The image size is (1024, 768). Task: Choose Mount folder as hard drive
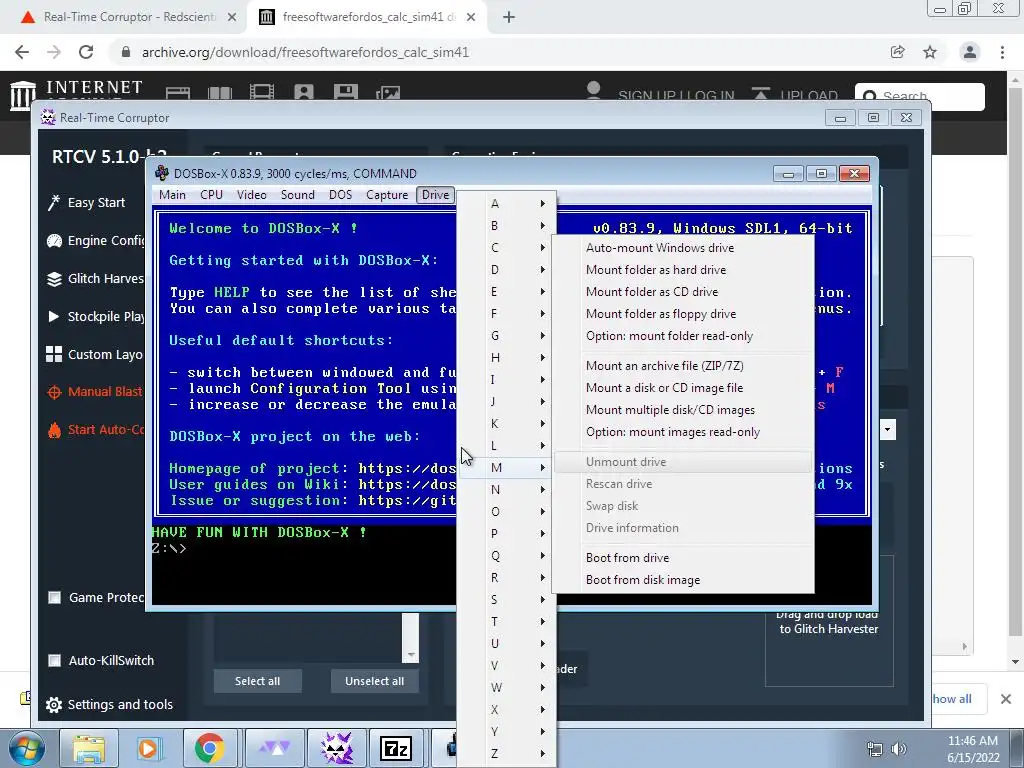coord(684,270)
